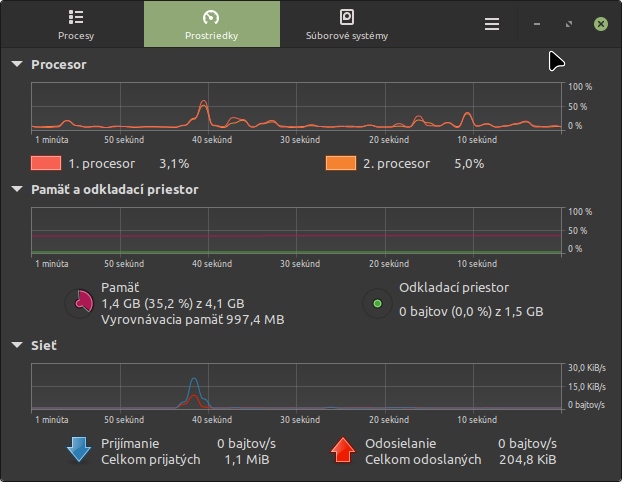Switch to the Procesy tab
The height and width of the screenshot is (482, 622).
[x=76, y=24]
